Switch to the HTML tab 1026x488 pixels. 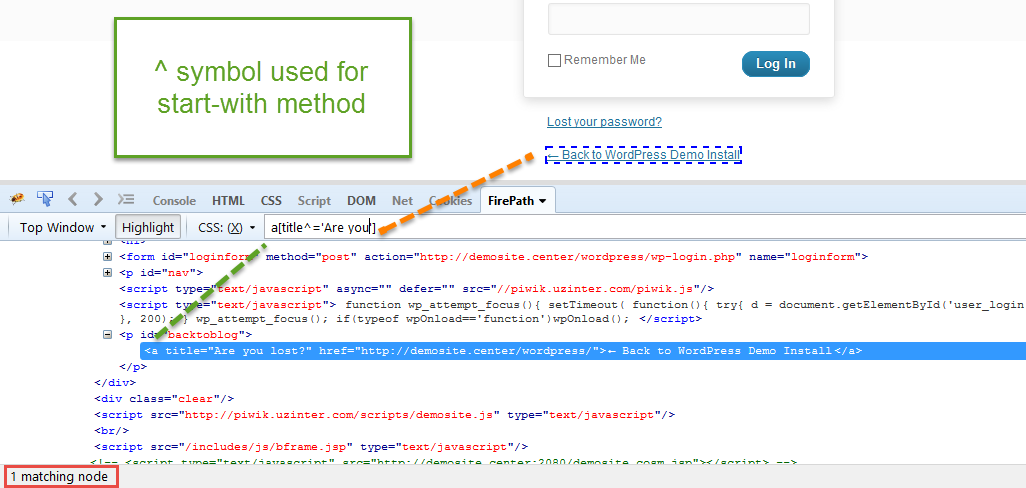coord(228,201)
